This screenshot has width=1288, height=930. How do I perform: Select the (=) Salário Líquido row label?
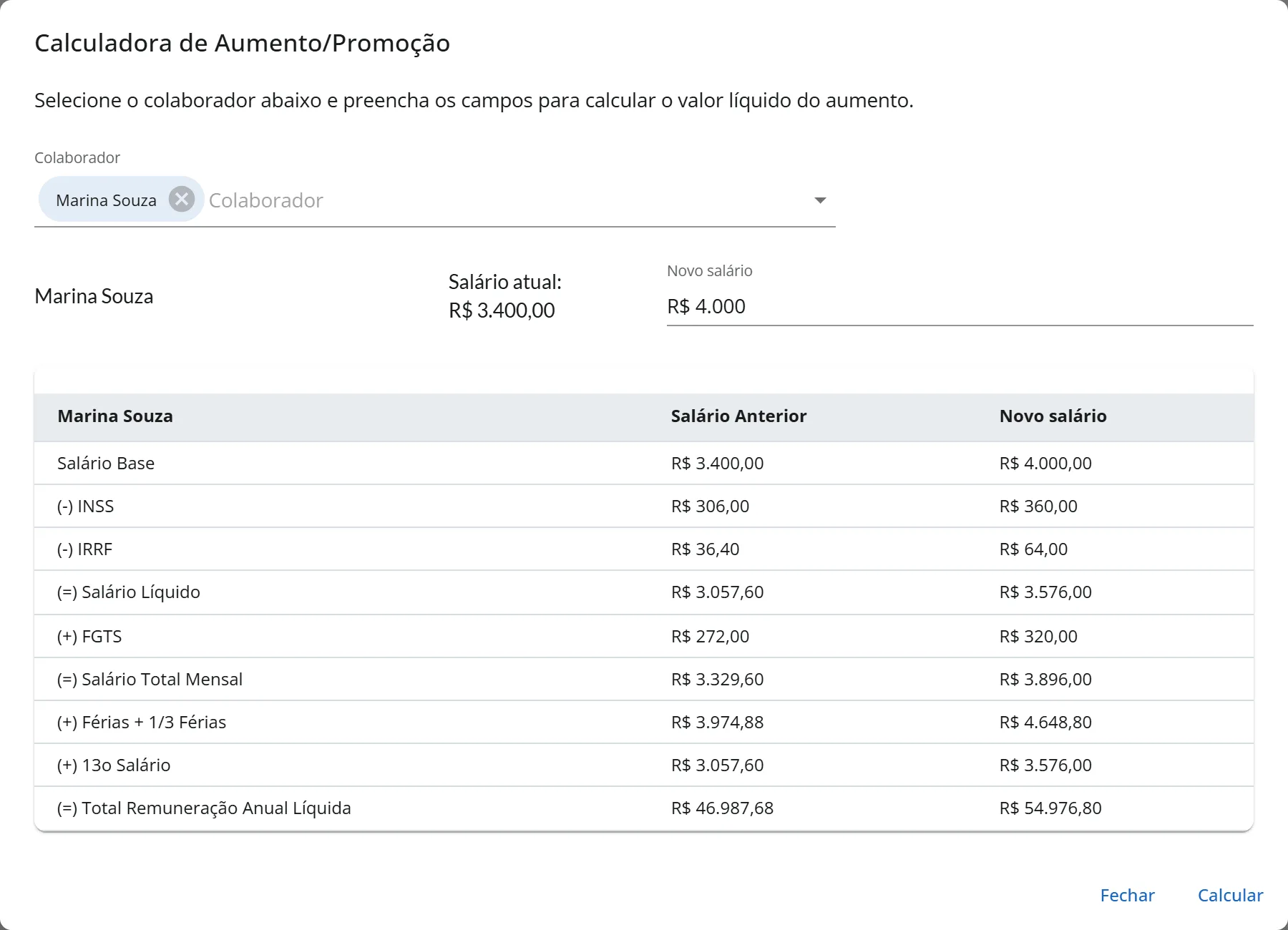click(129, 592)
